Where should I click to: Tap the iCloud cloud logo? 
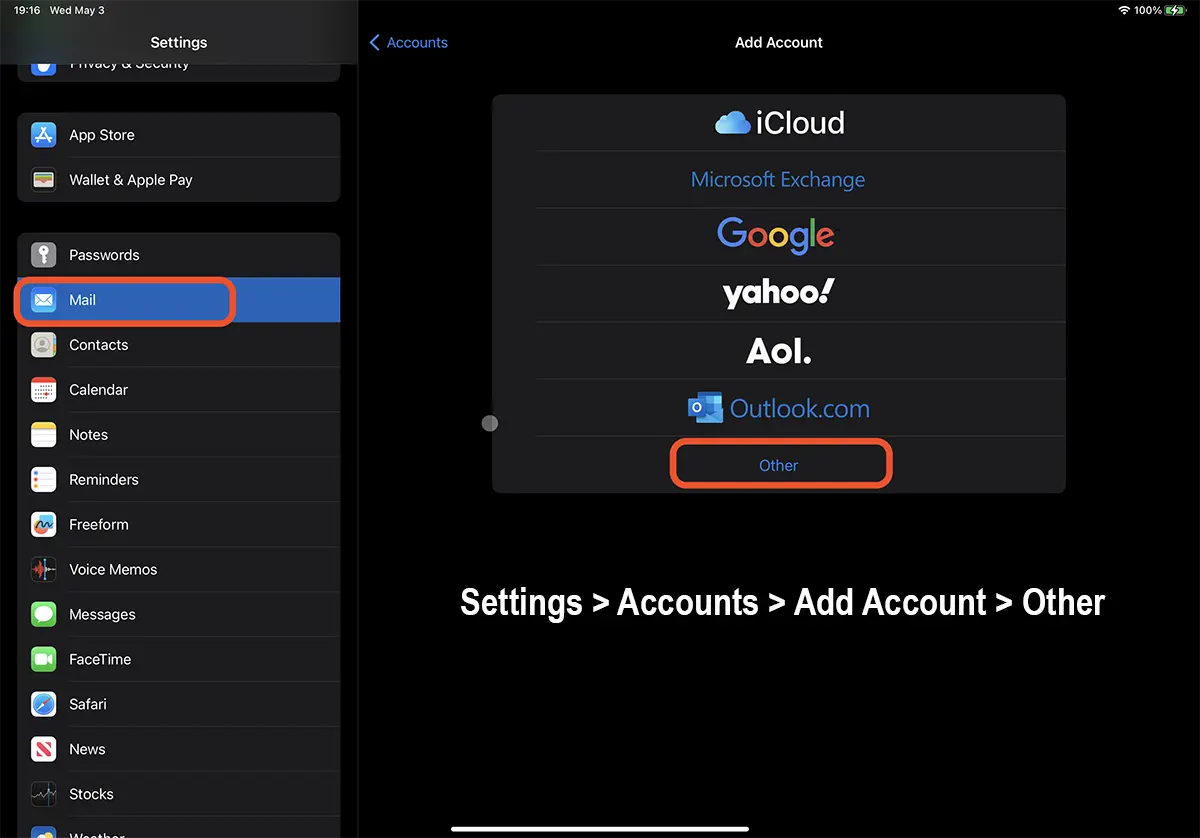point(733,122)
